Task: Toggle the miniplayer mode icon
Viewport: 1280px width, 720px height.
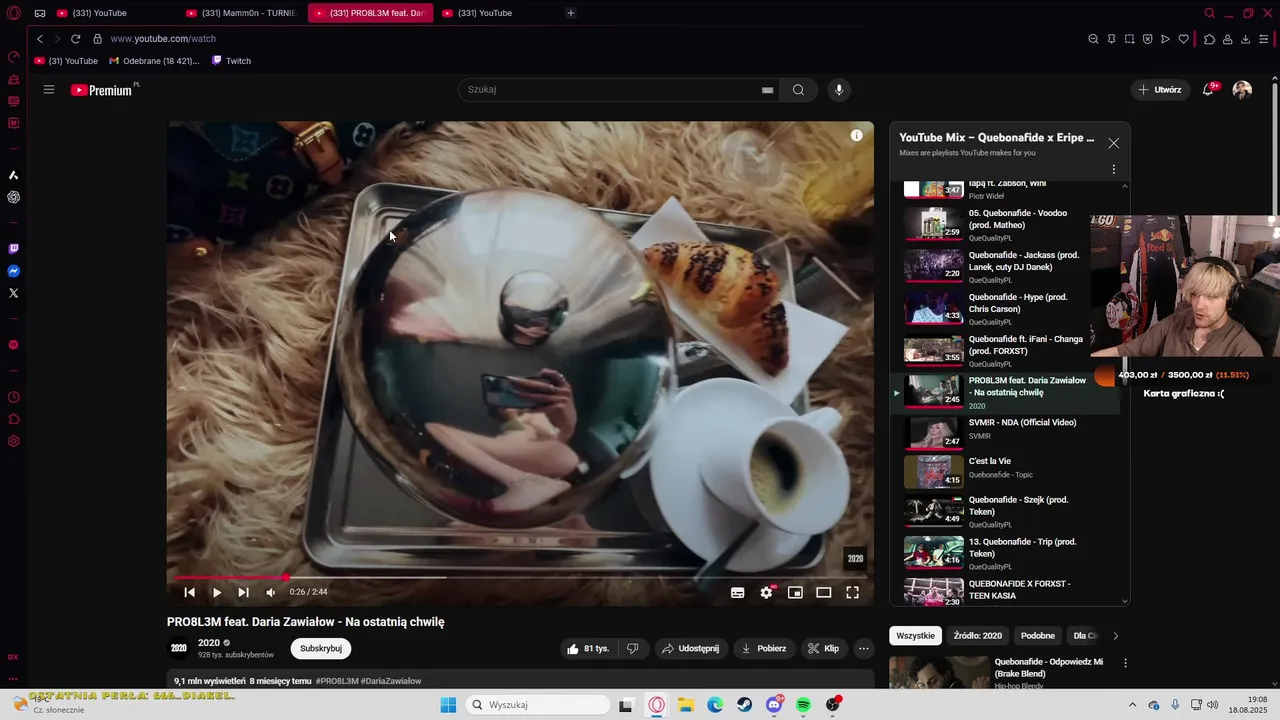Action: point(795,592)
